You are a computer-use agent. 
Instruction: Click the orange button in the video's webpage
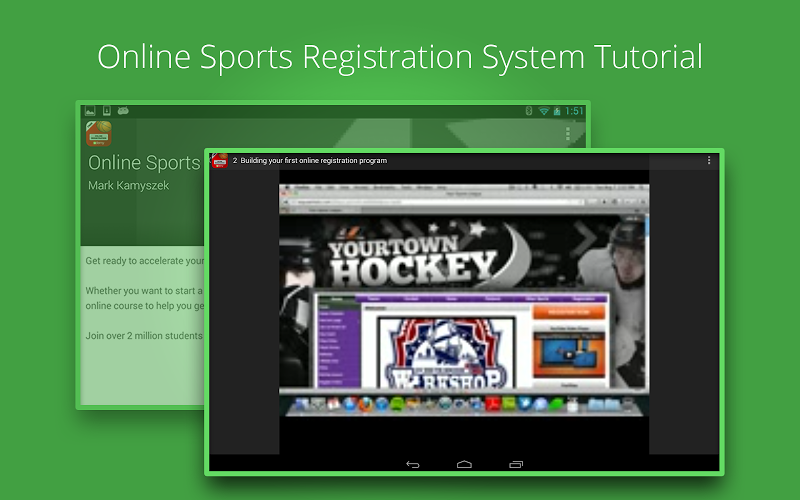point(569,312)
